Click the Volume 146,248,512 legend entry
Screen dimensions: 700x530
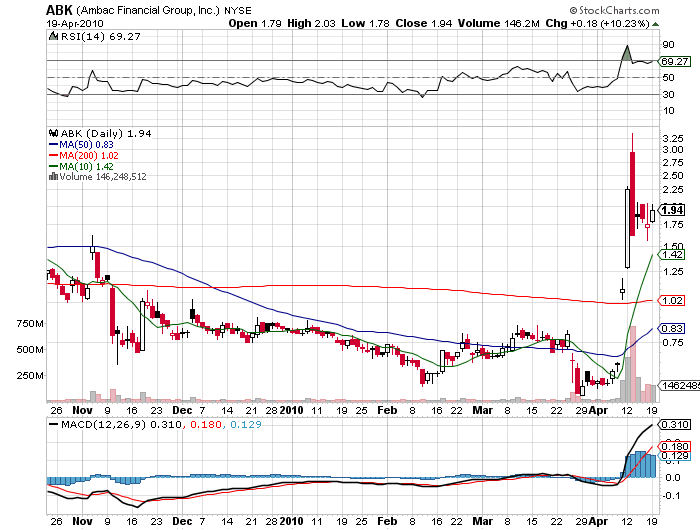(x=103, y=177)
